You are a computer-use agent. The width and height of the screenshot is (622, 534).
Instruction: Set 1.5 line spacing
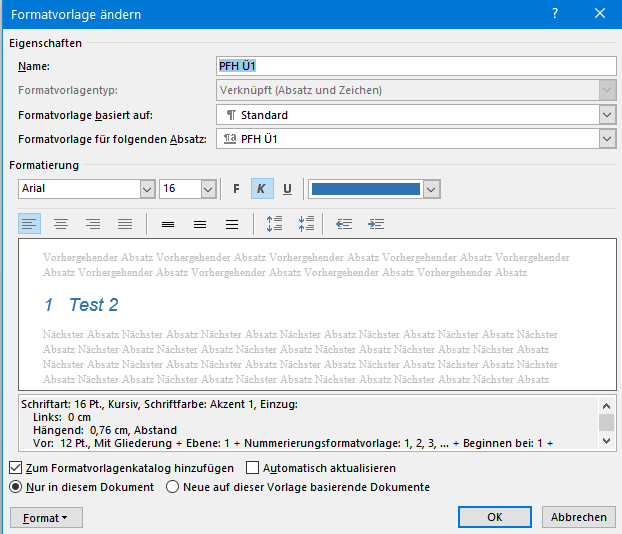pos(200,224)
